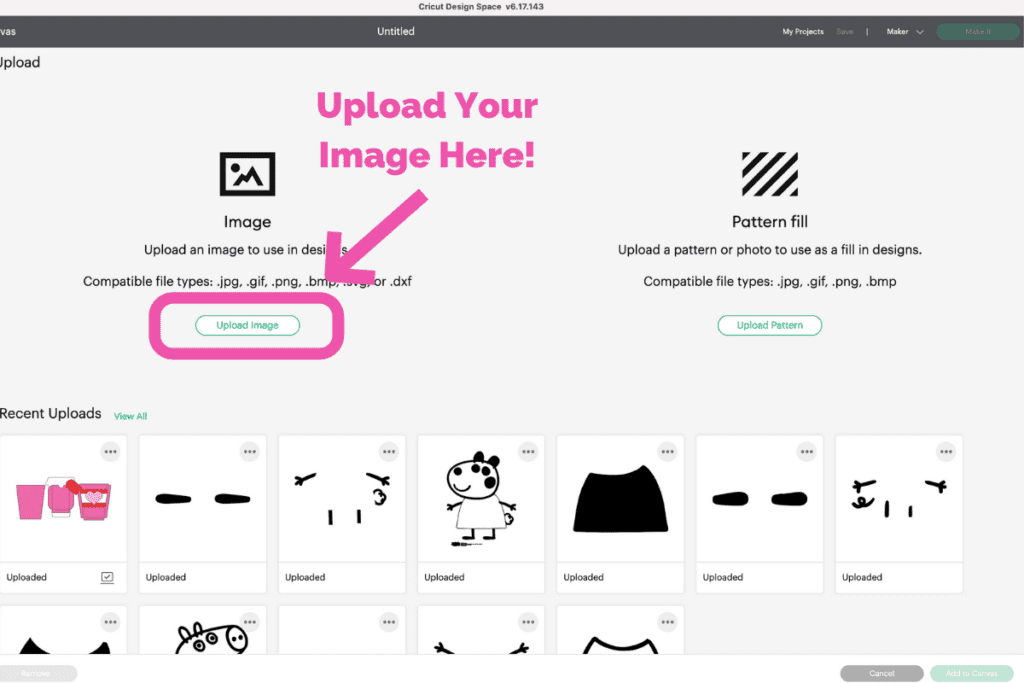Click the striped Pattern fill icon
The height and width of the screenshot is (683, 1024).
(x=769, y=174)
